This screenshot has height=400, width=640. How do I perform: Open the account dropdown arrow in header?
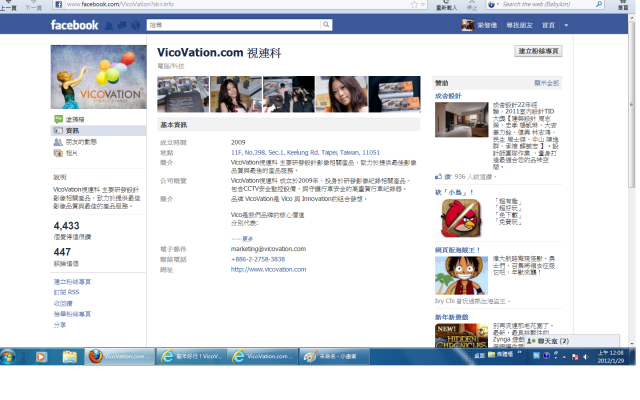point(566,25)
